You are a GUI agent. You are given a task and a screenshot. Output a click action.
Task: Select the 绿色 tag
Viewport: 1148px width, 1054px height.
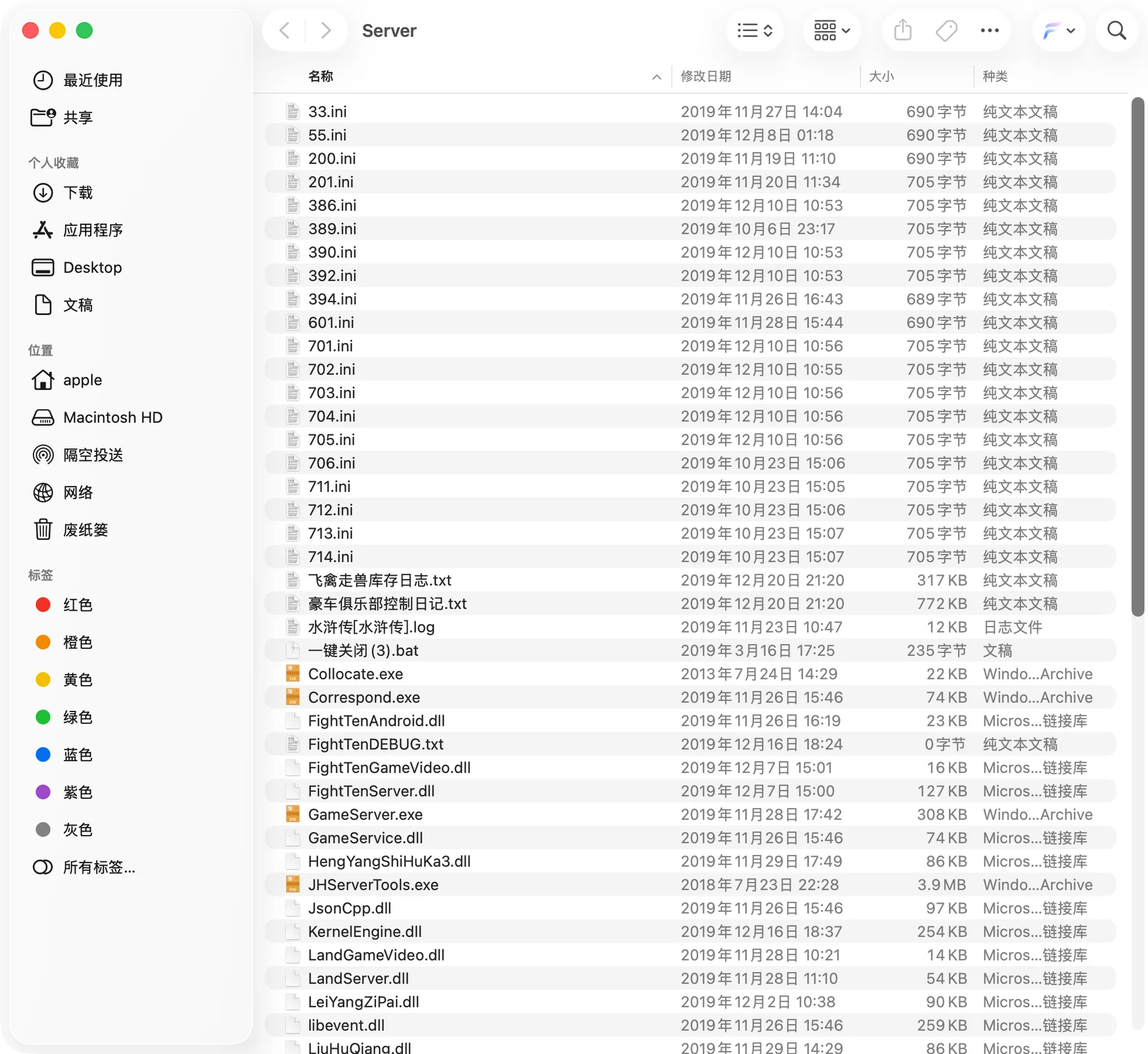[63, 717]
